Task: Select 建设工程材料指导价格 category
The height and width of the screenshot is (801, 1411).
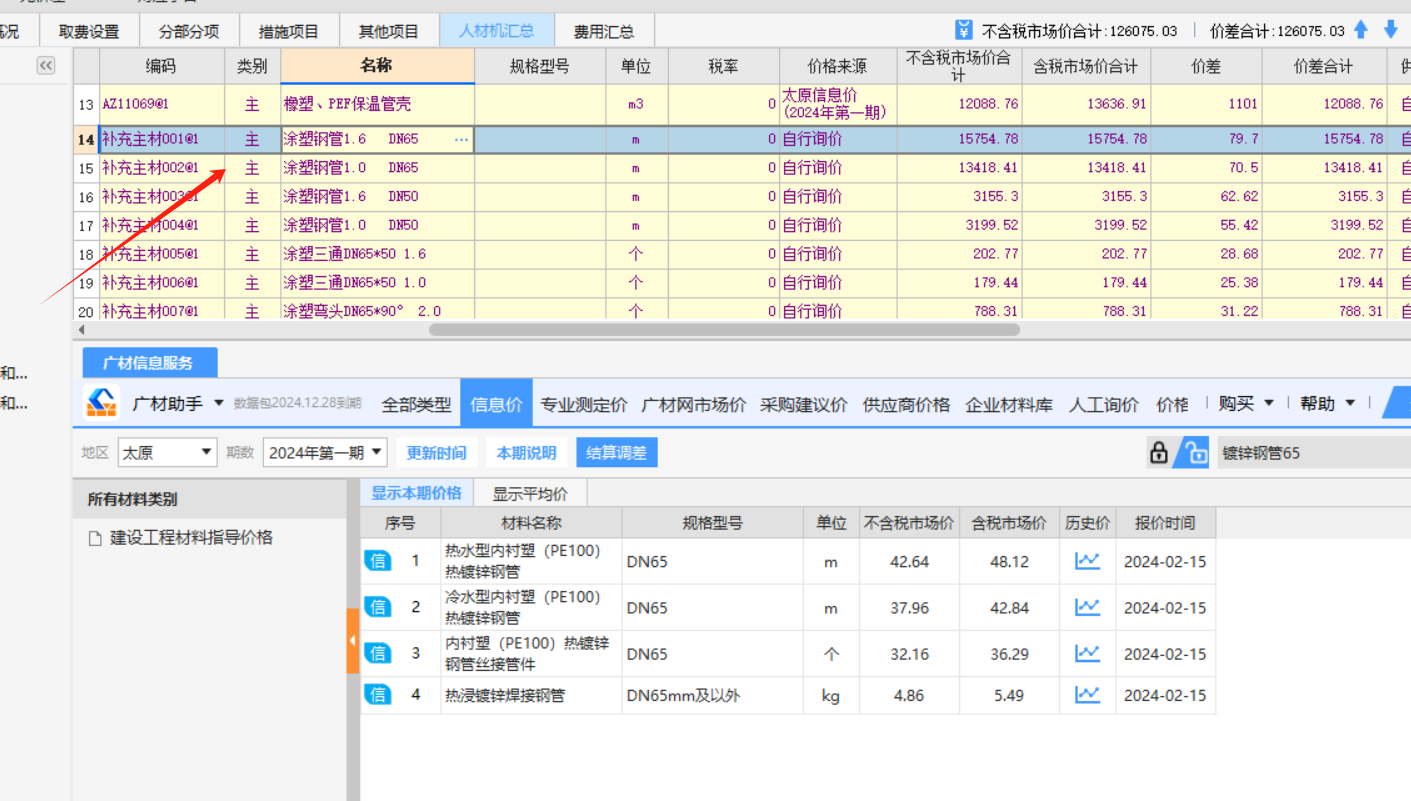Action: coord(191,538)
